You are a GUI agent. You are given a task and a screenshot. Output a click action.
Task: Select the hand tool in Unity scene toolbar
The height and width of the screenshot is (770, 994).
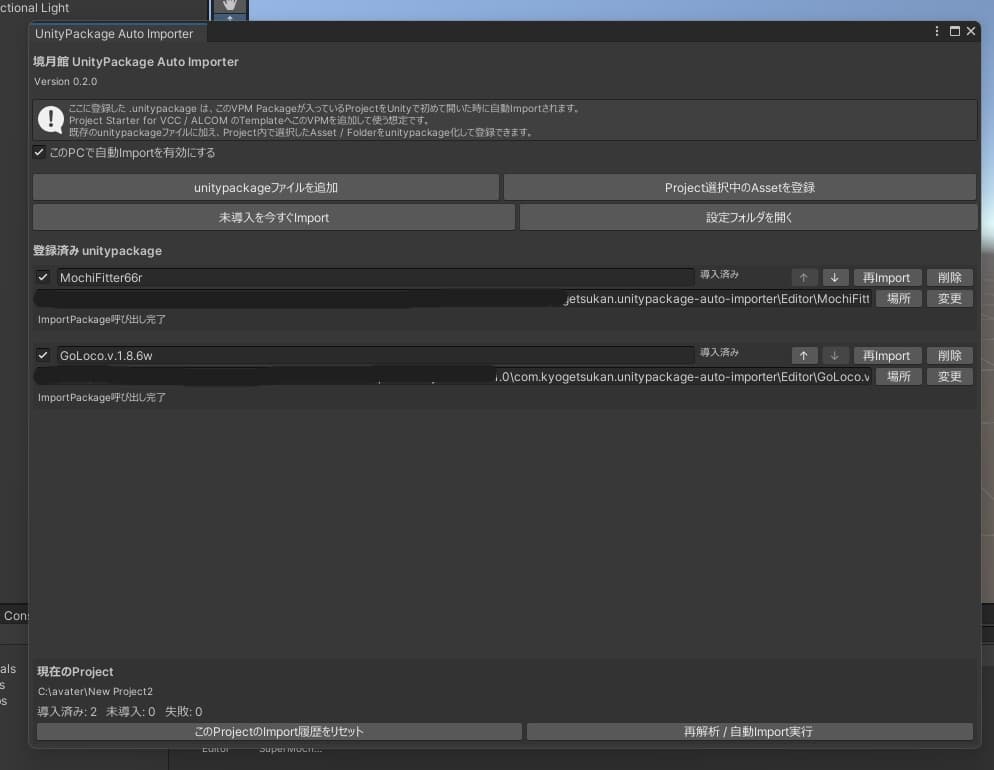[229, 6]
